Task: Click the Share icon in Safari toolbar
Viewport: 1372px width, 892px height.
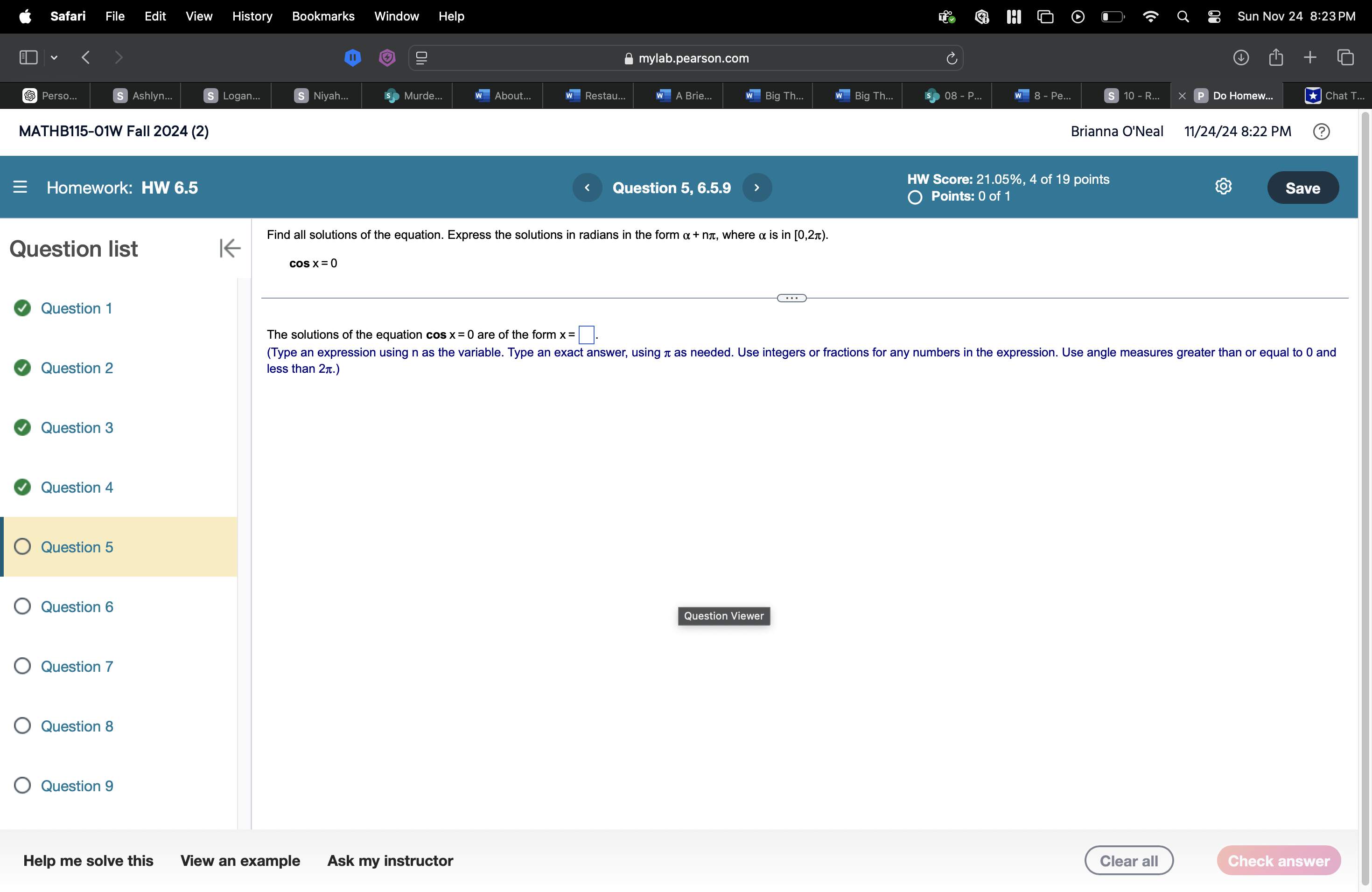Action: pos(1276,57)
